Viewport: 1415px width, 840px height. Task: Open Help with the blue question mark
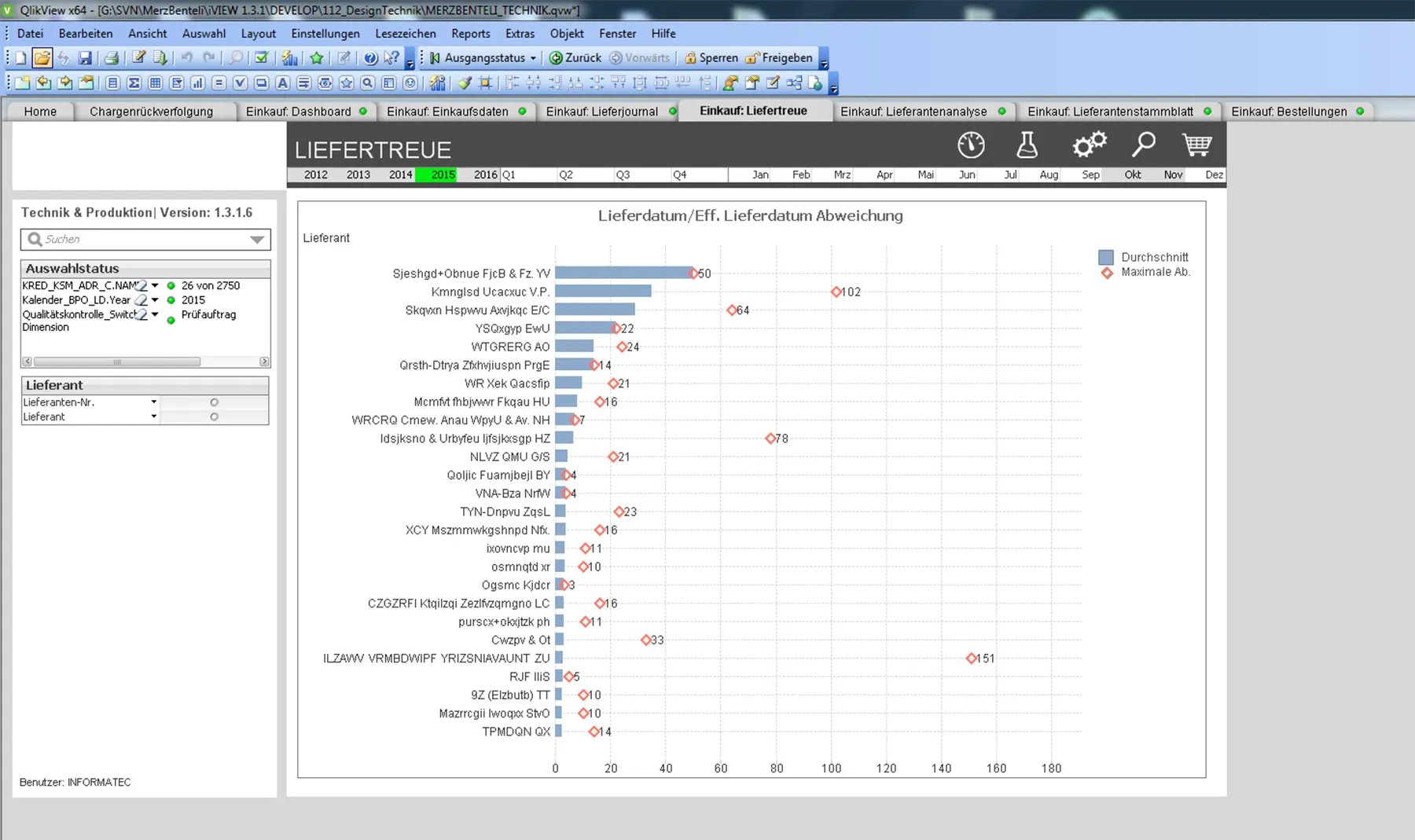click(x=370, y=58)
